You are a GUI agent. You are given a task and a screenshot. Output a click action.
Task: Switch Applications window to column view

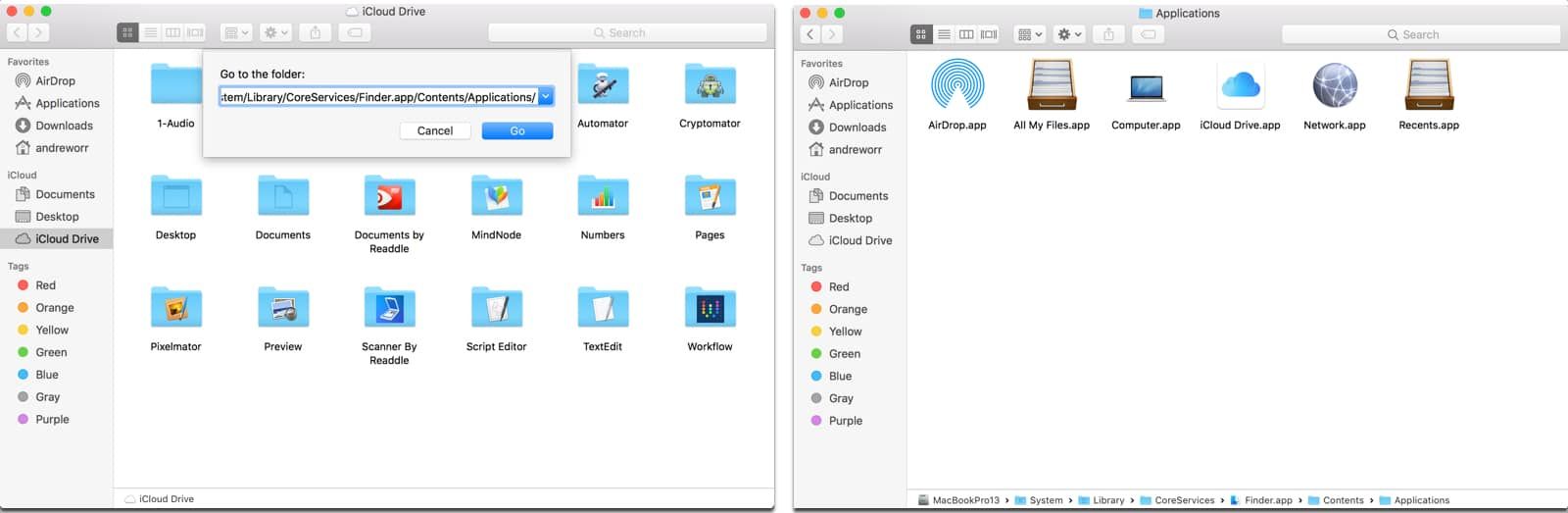point(966,34)
